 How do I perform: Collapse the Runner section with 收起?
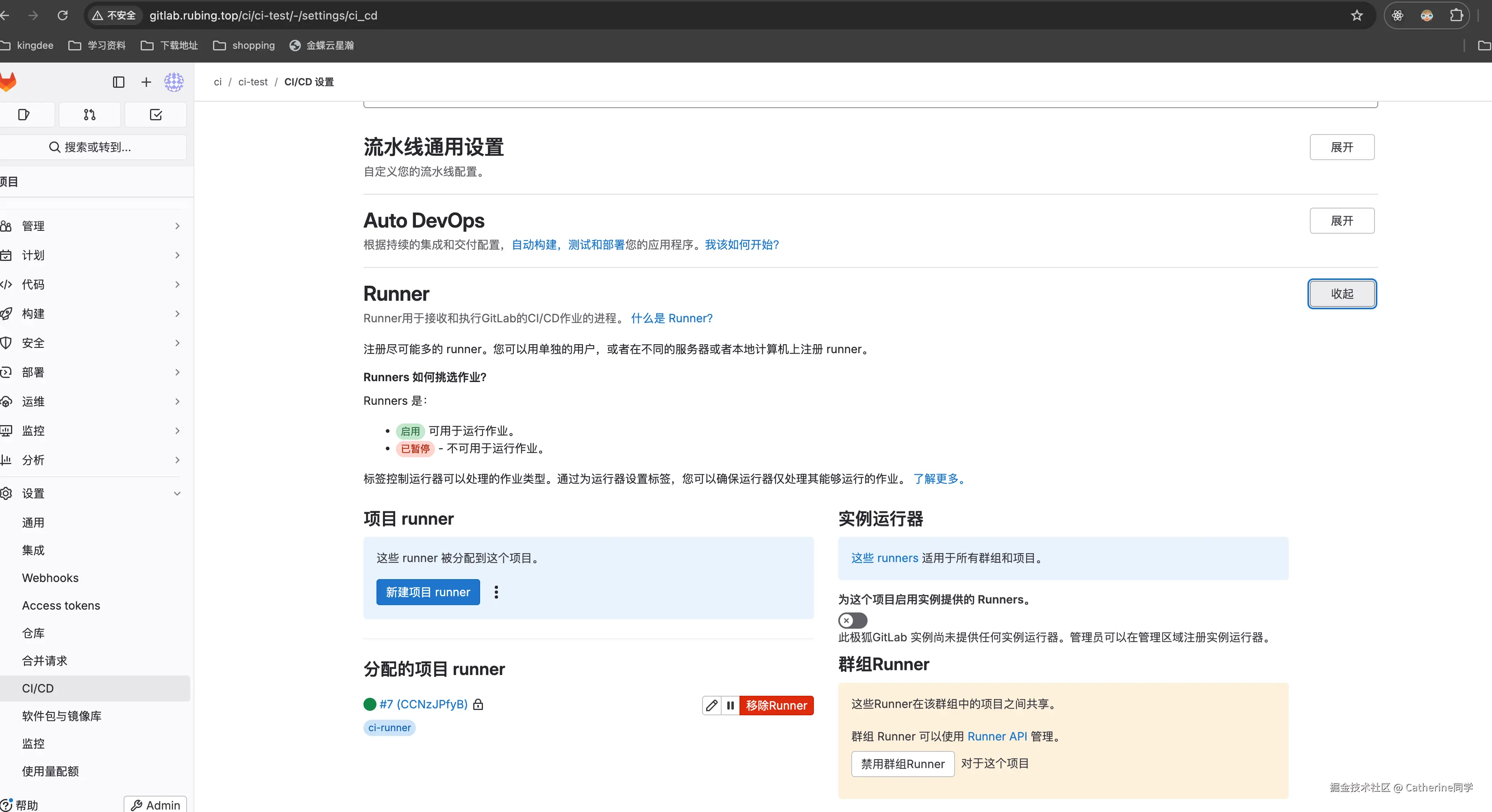[x=1342, y=294]
